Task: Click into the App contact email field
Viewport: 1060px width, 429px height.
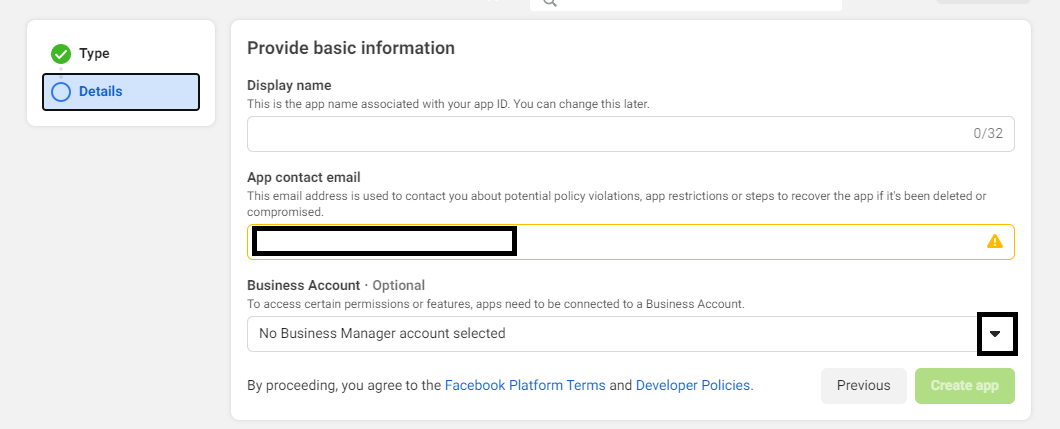Action: pyautogui.click(x=740, y=242)
